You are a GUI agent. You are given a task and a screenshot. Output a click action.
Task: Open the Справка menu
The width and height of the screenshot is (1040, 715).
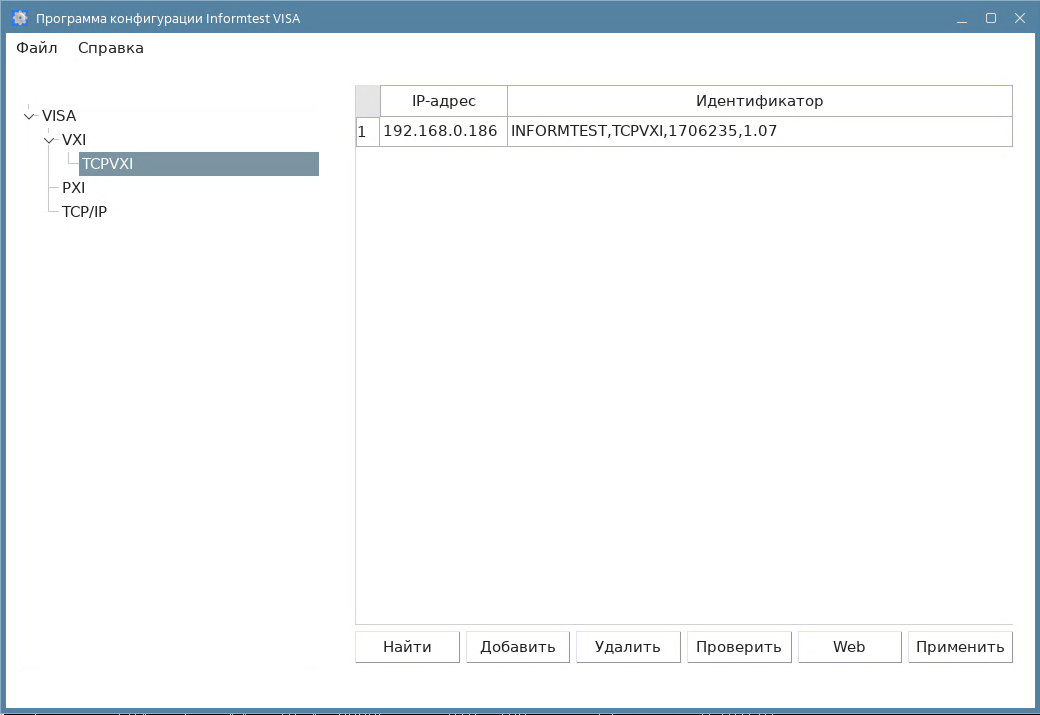[111, 48]
